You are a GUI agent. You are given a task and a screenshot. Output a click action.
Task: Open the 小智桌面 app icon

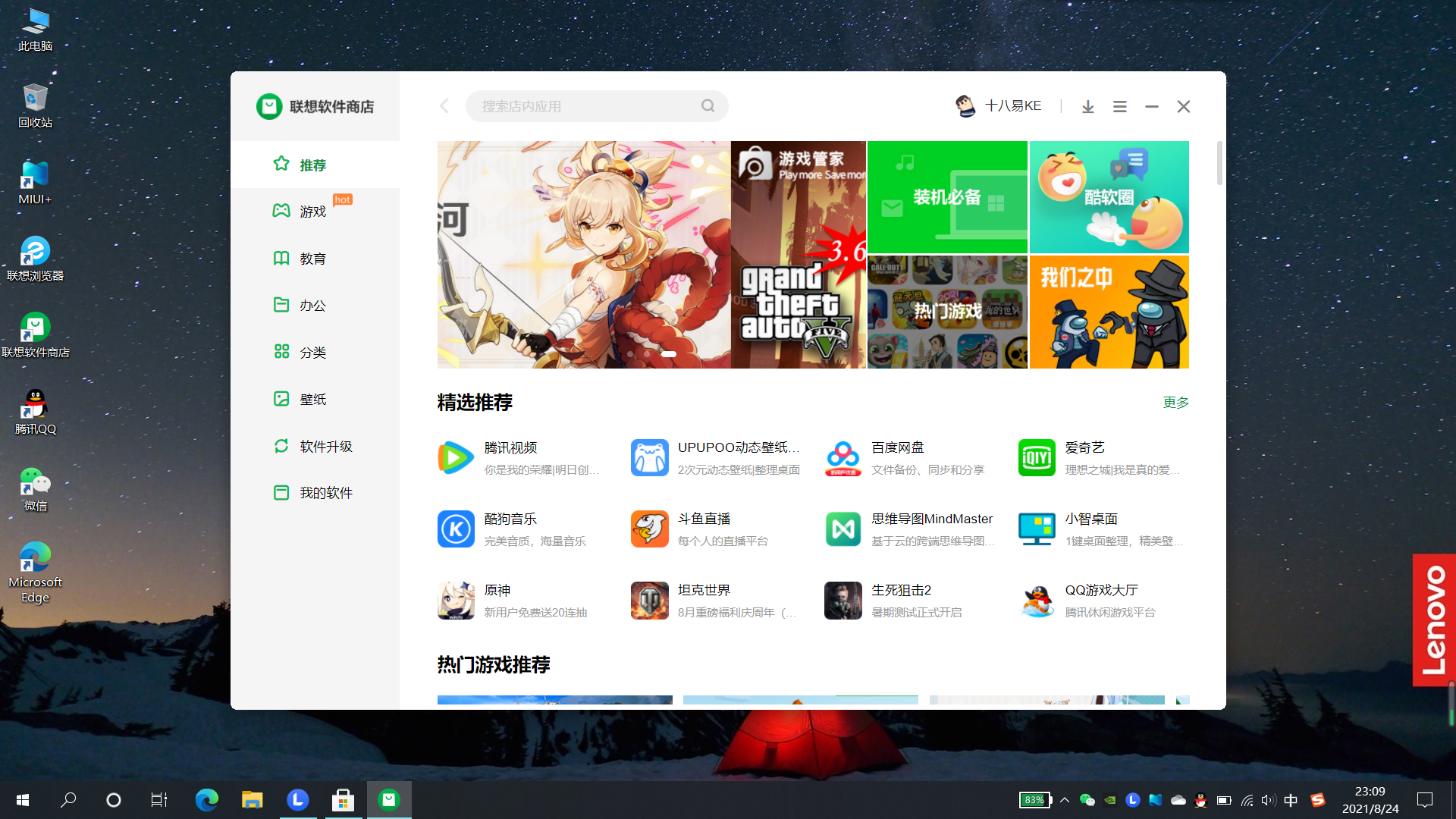pos(1037,529)
